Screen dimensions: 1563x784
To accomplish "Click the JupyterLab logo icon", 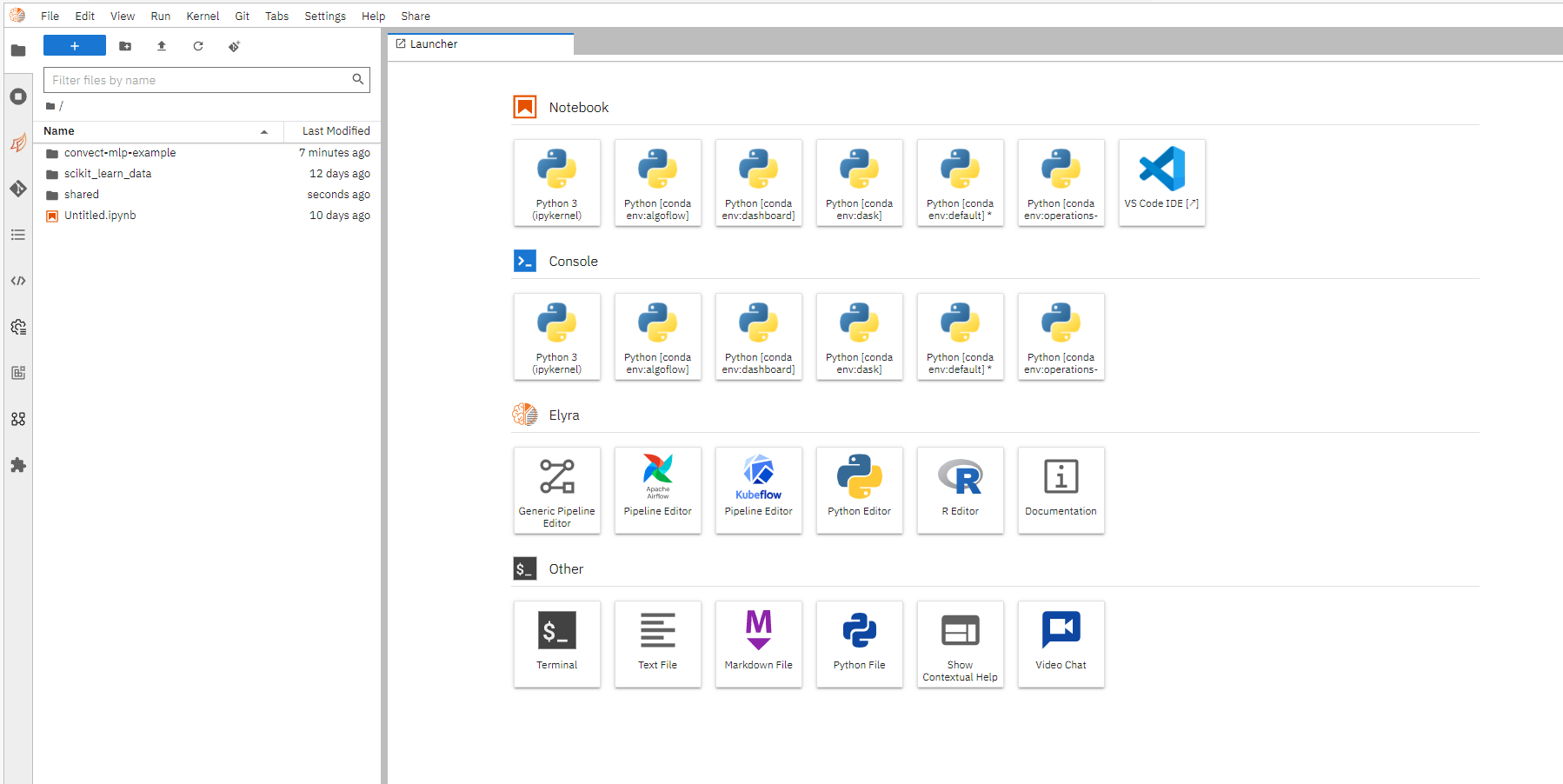I will [x=17, y=15].
